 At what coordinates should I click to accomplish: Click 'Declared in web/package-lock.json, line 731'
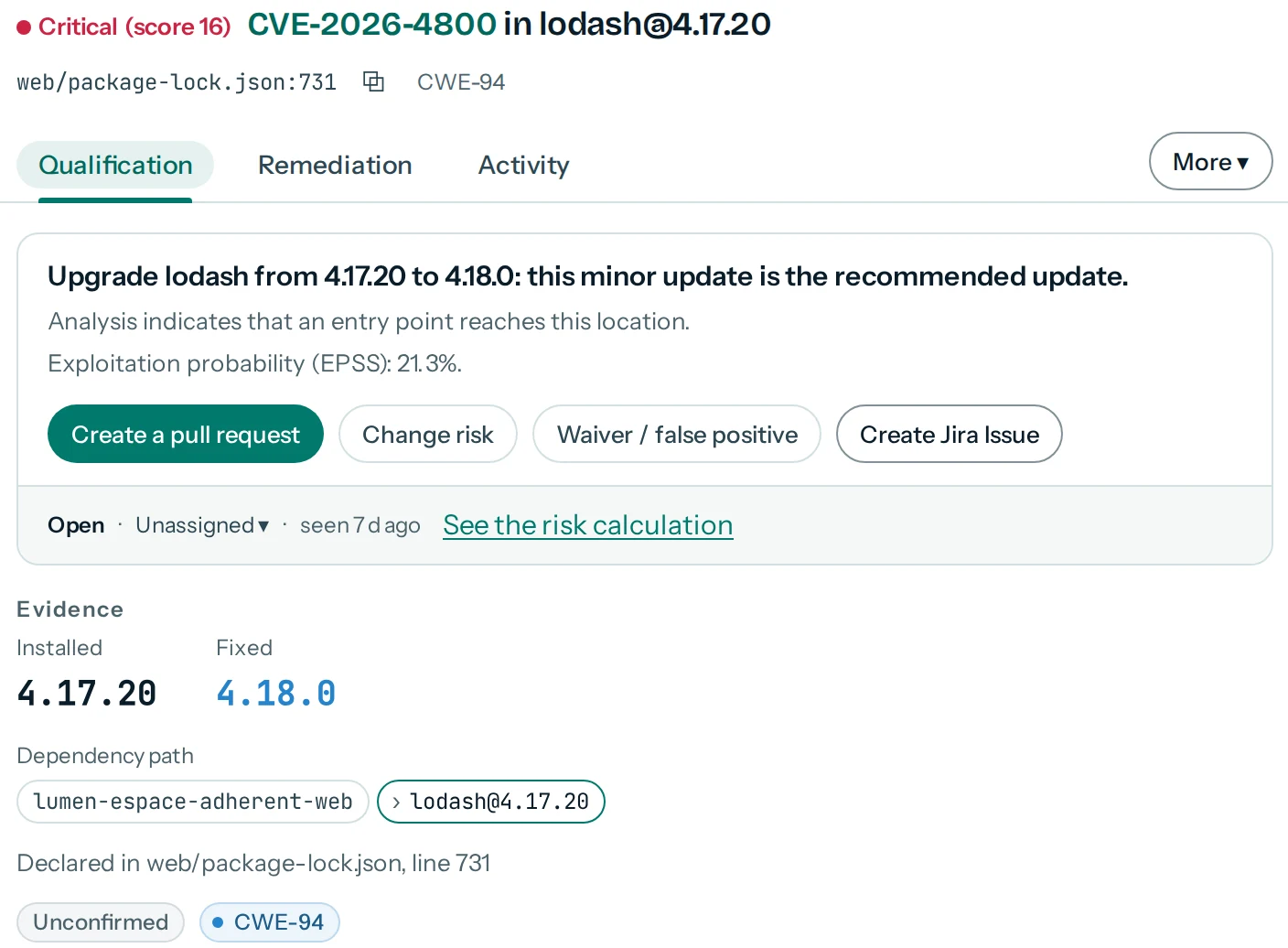coord(253,863)
